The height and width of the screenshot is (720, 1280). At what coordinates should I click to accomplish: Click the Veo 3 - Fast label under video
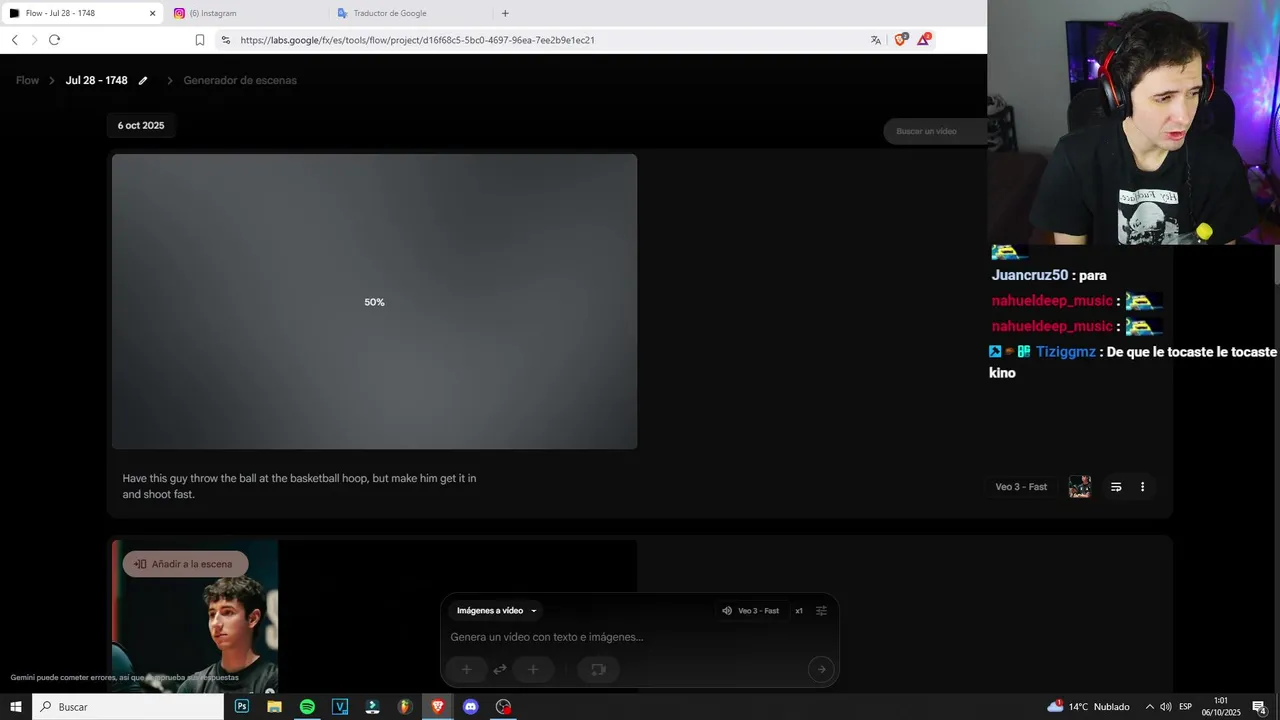pos(1021,487)
